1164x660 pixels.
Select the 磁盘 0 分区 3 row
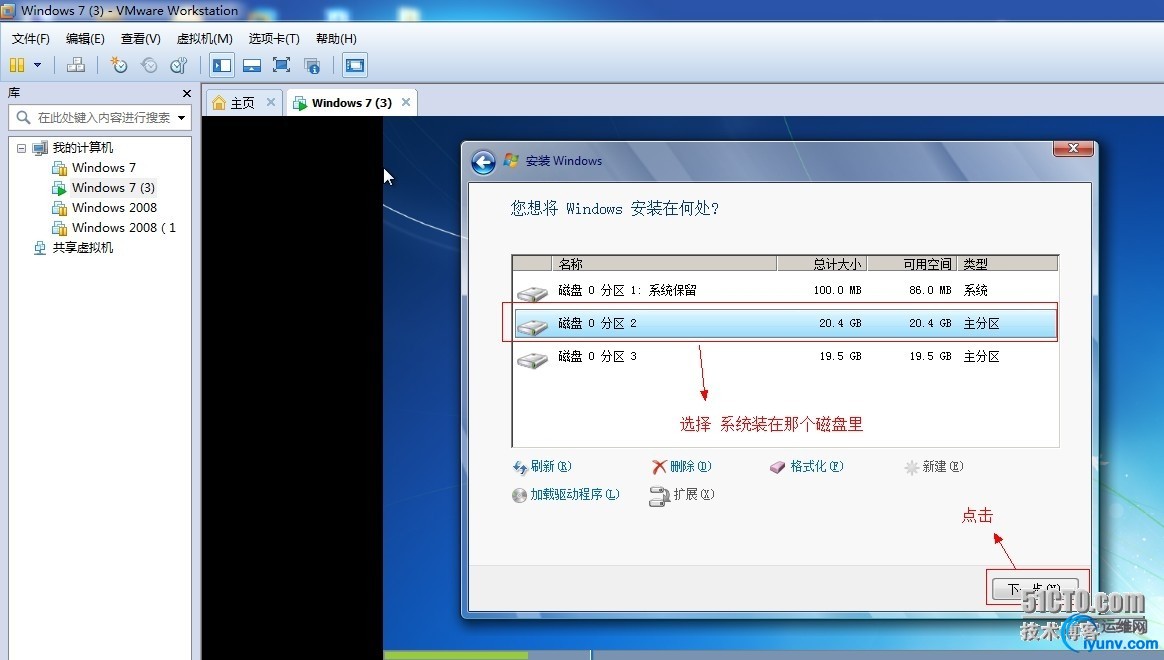[x=785, y=357]
